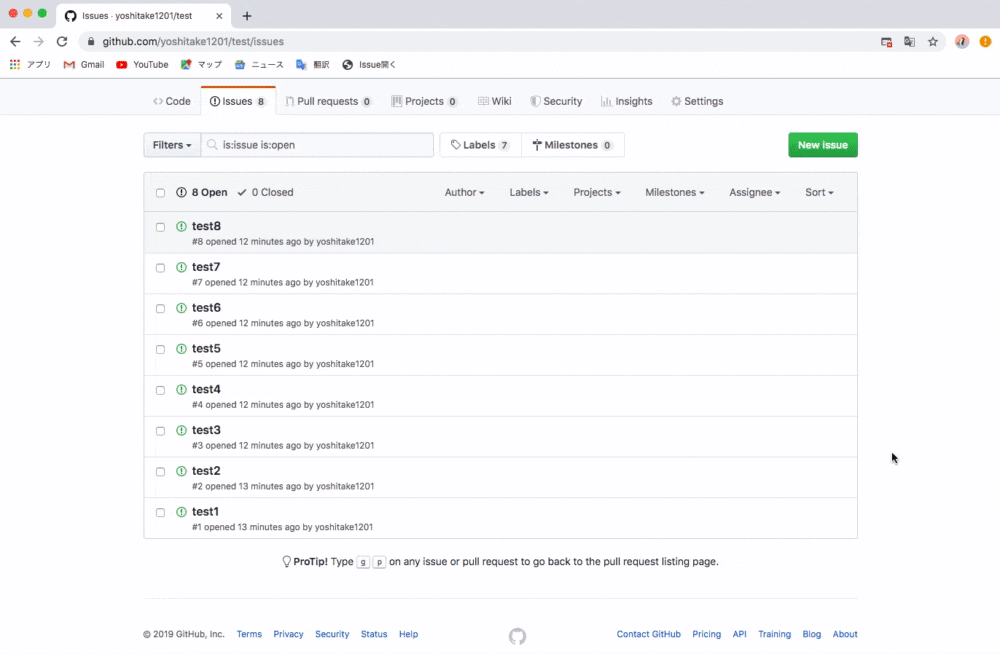
Task: Open the Status footer link
Action: point(374,634)
